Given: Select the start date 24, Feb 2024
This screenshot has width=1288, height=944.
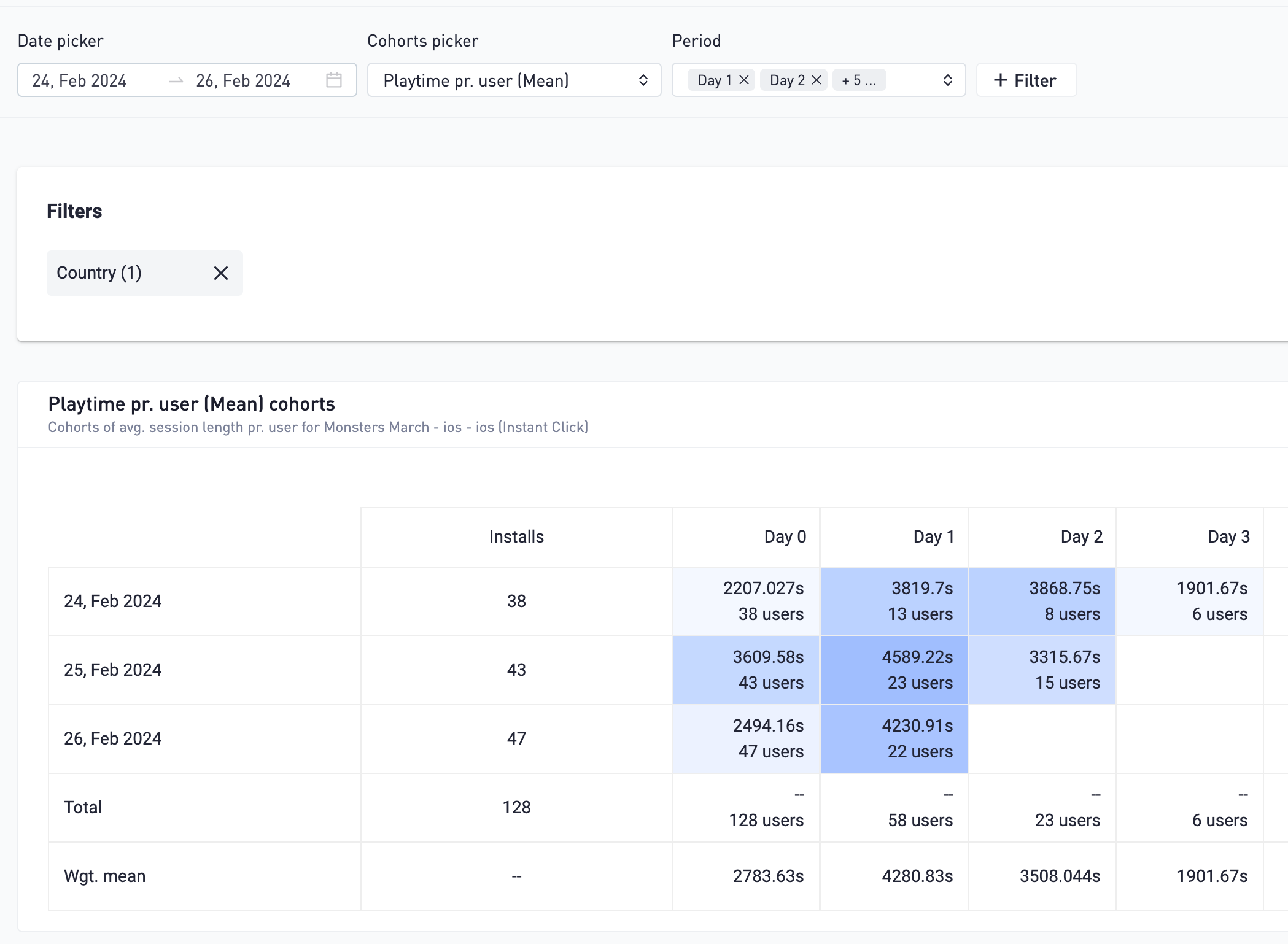Looking at the screenshot, I should coord(79,81).
